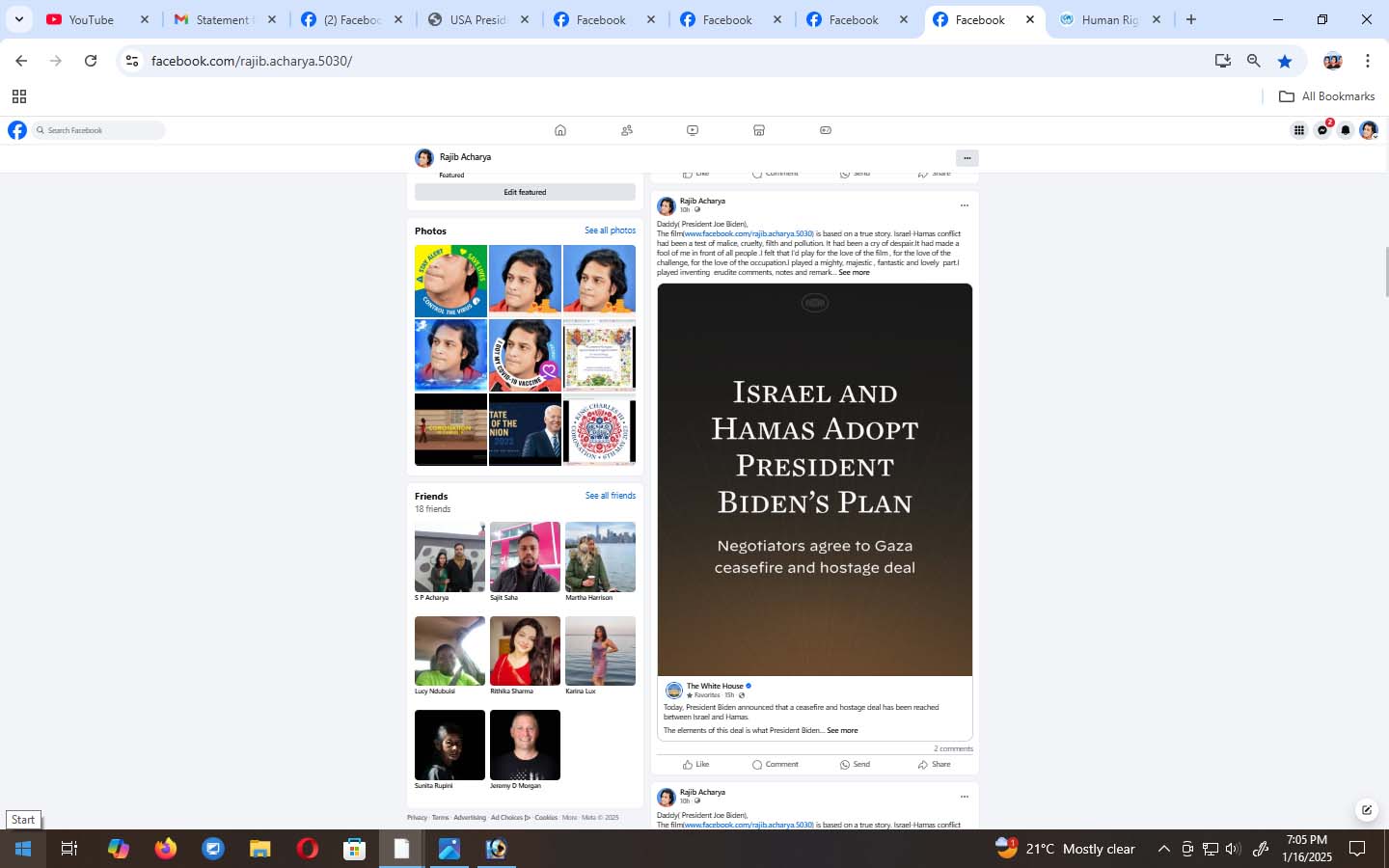Open friend S P Acharya's profile picture
This screenshot has height=868, width=1389.
tap(449, 556)
